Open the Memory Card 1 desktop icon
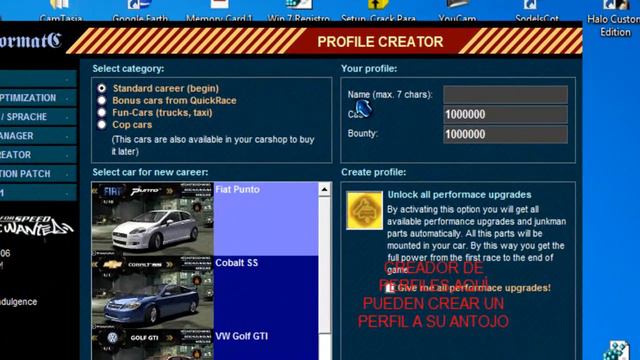Screen dimensions: 640x360 click(219, 11)
